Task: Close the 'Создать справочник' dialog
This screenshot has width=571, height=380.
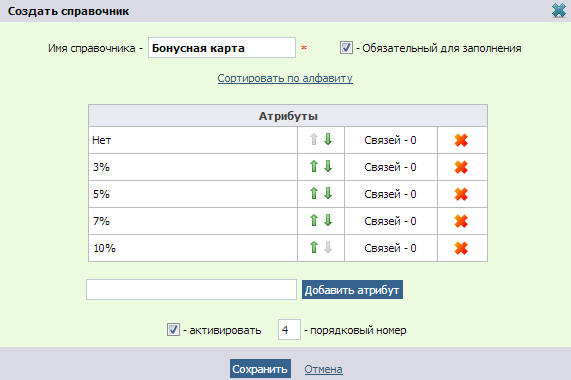Action: pyautogui.click(x=559, y=11)
